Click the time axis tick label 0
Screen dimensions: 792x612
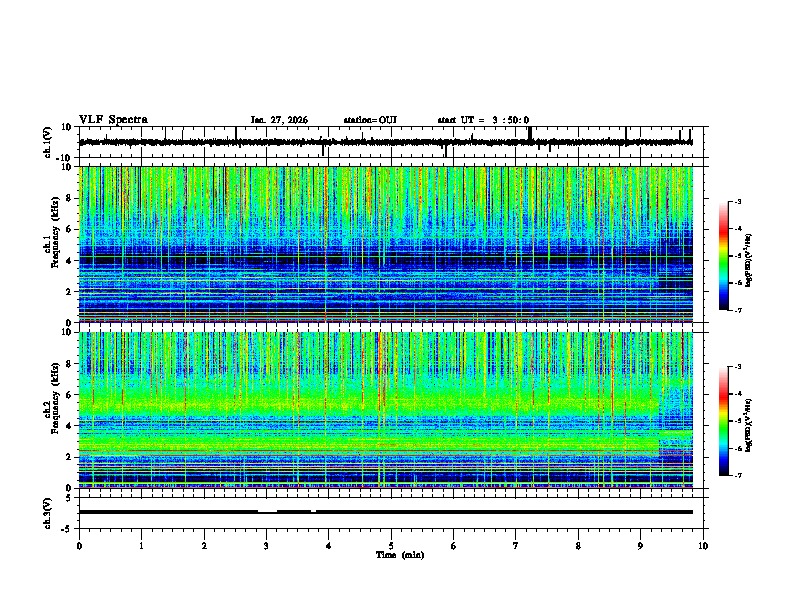79,546
